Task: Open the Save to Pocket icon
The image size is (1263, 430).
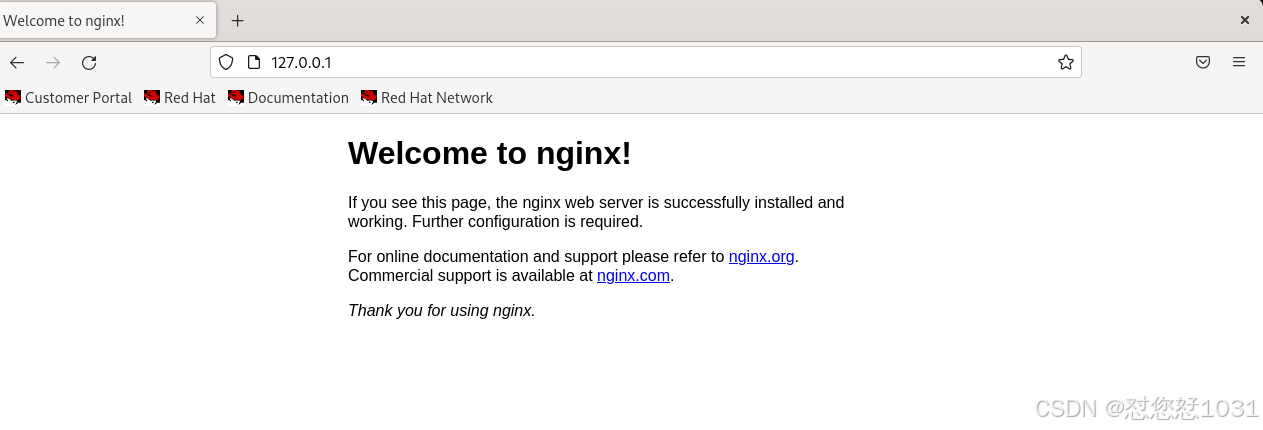Action: [1203, 62]
